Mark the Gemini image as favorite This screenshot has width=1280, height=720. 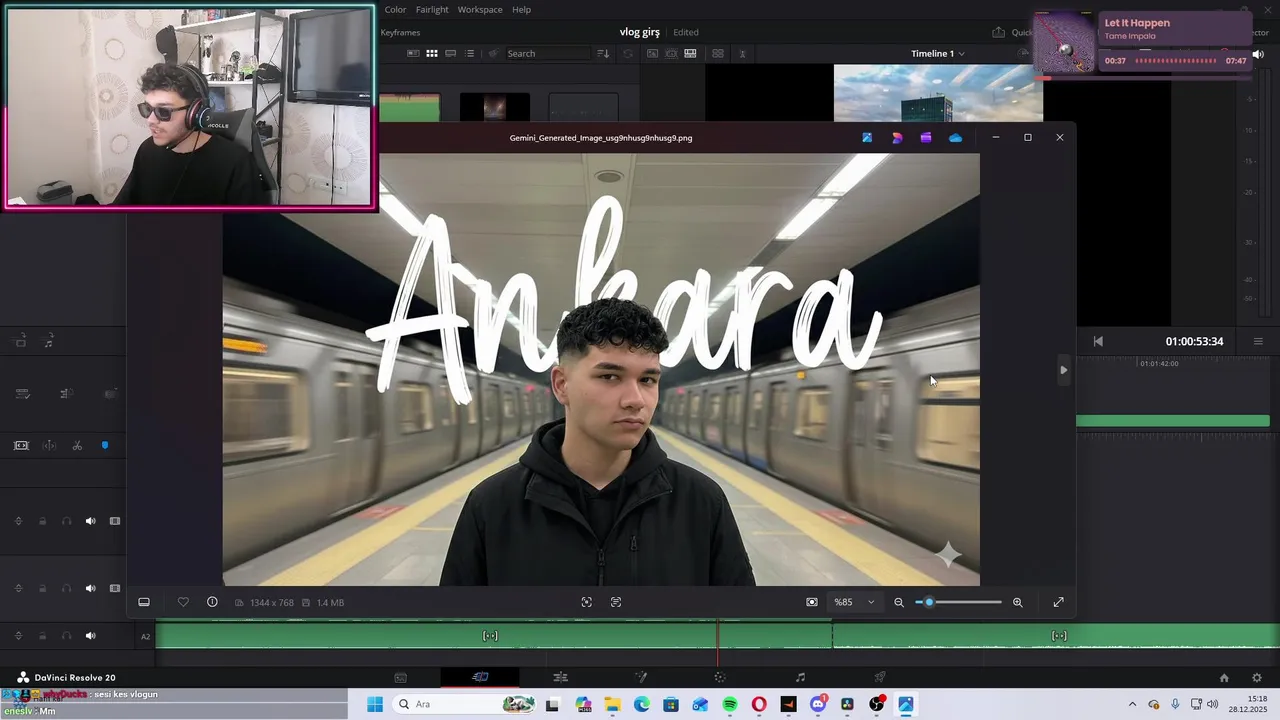click(183, 602)
